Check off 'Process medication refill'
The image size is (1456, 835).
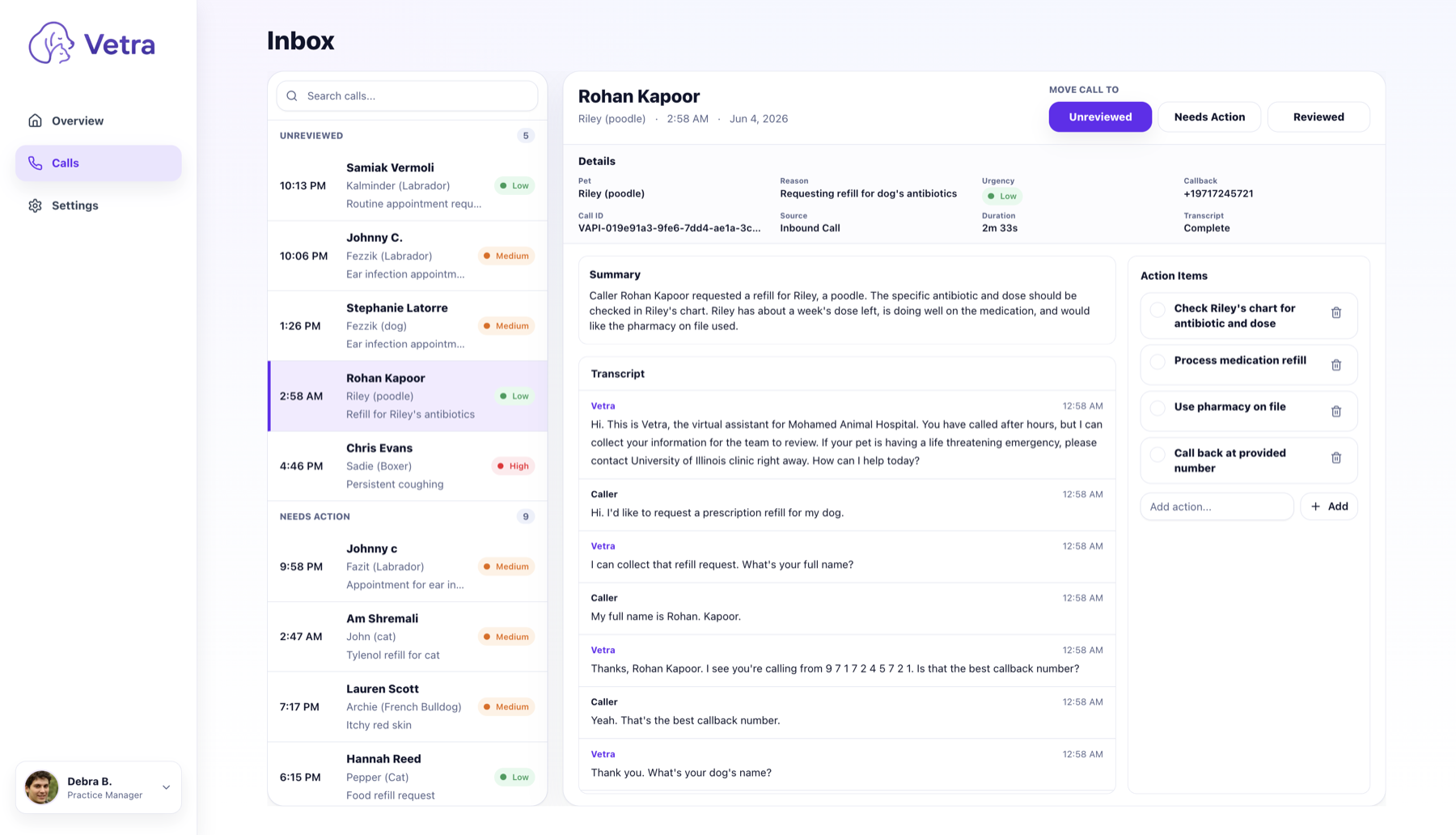click(1158, 361)
